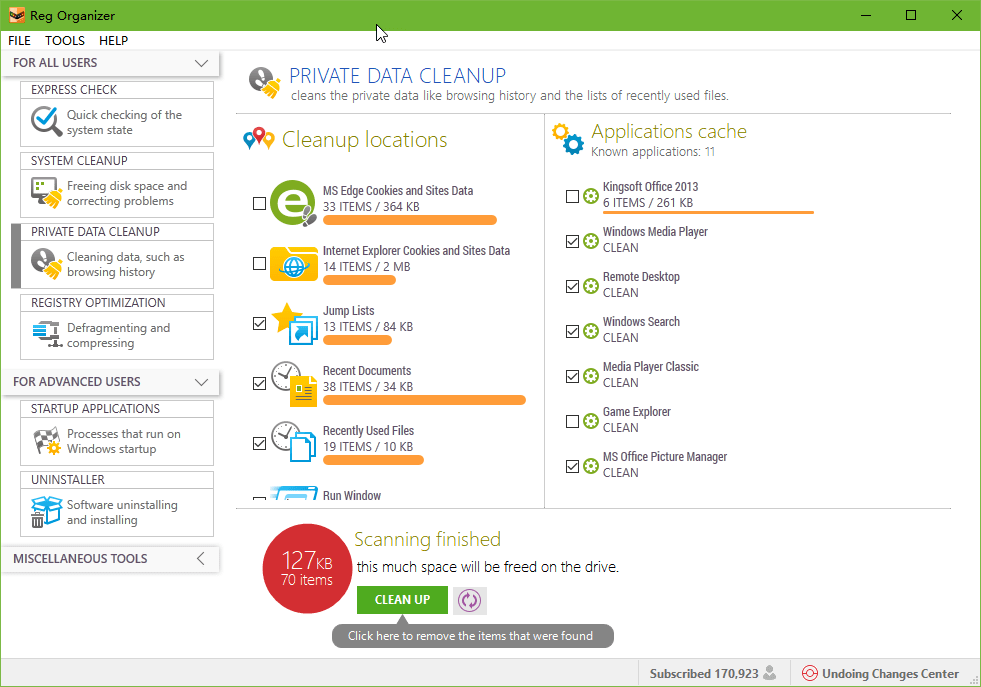The height and width of the screenshot is (687, 981).
Task: Click the Registry Optimization defragment icon
Action: 46,335
